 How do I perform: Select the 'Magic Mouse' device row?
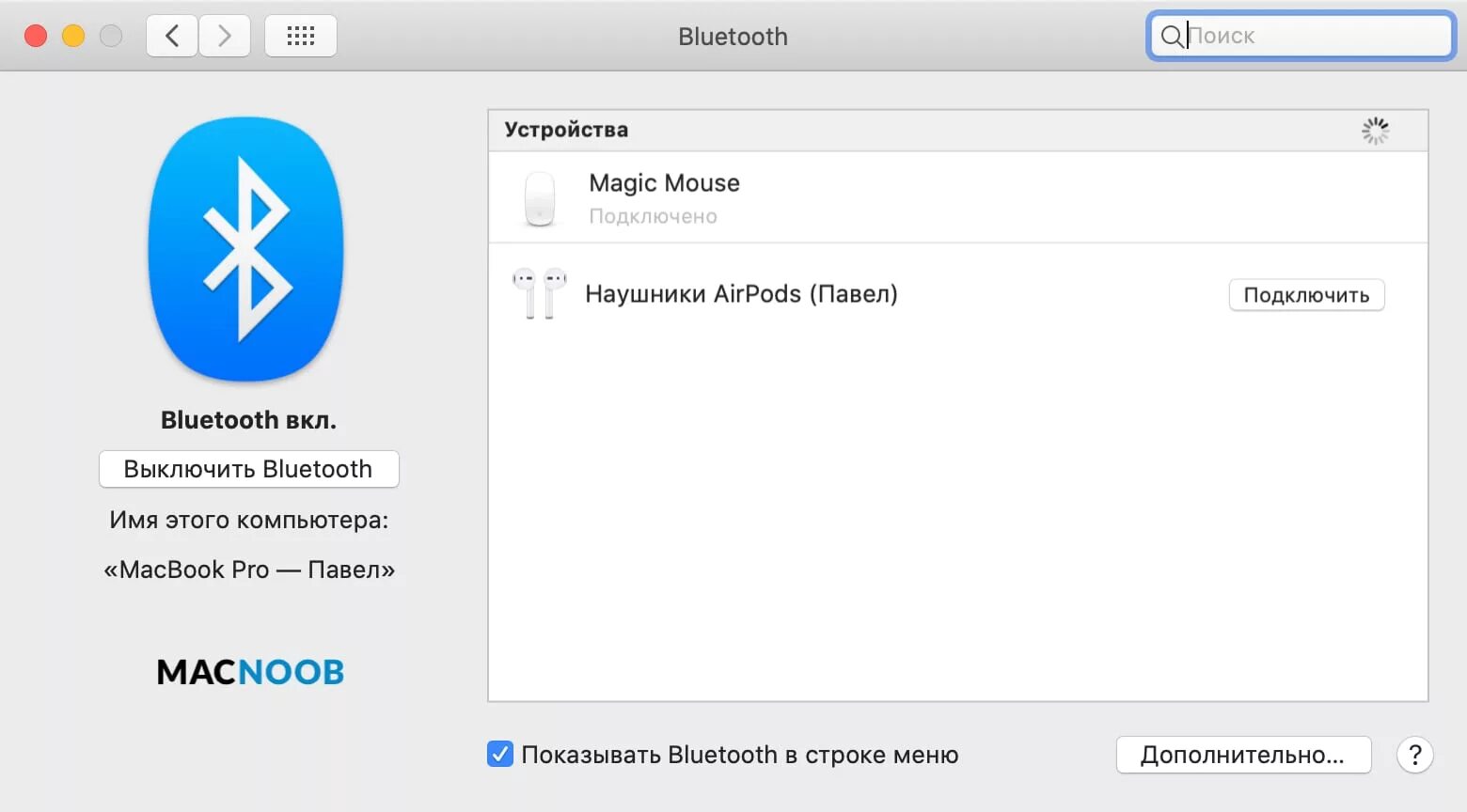coord(958,197)
